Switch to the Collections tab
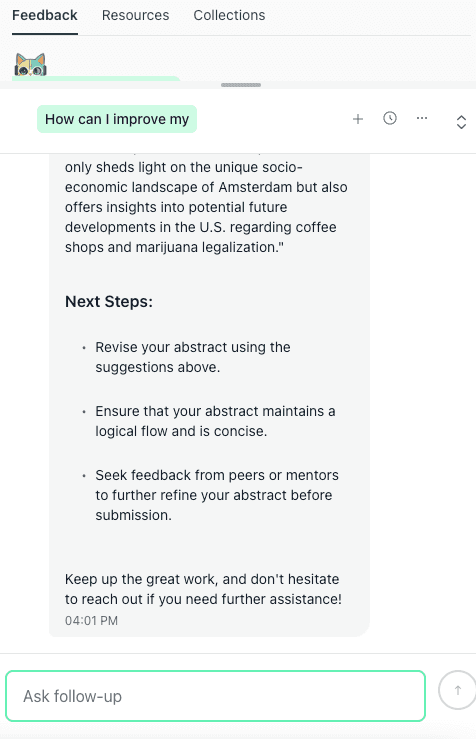Viewport: 476px width, 739px height. 229,16
